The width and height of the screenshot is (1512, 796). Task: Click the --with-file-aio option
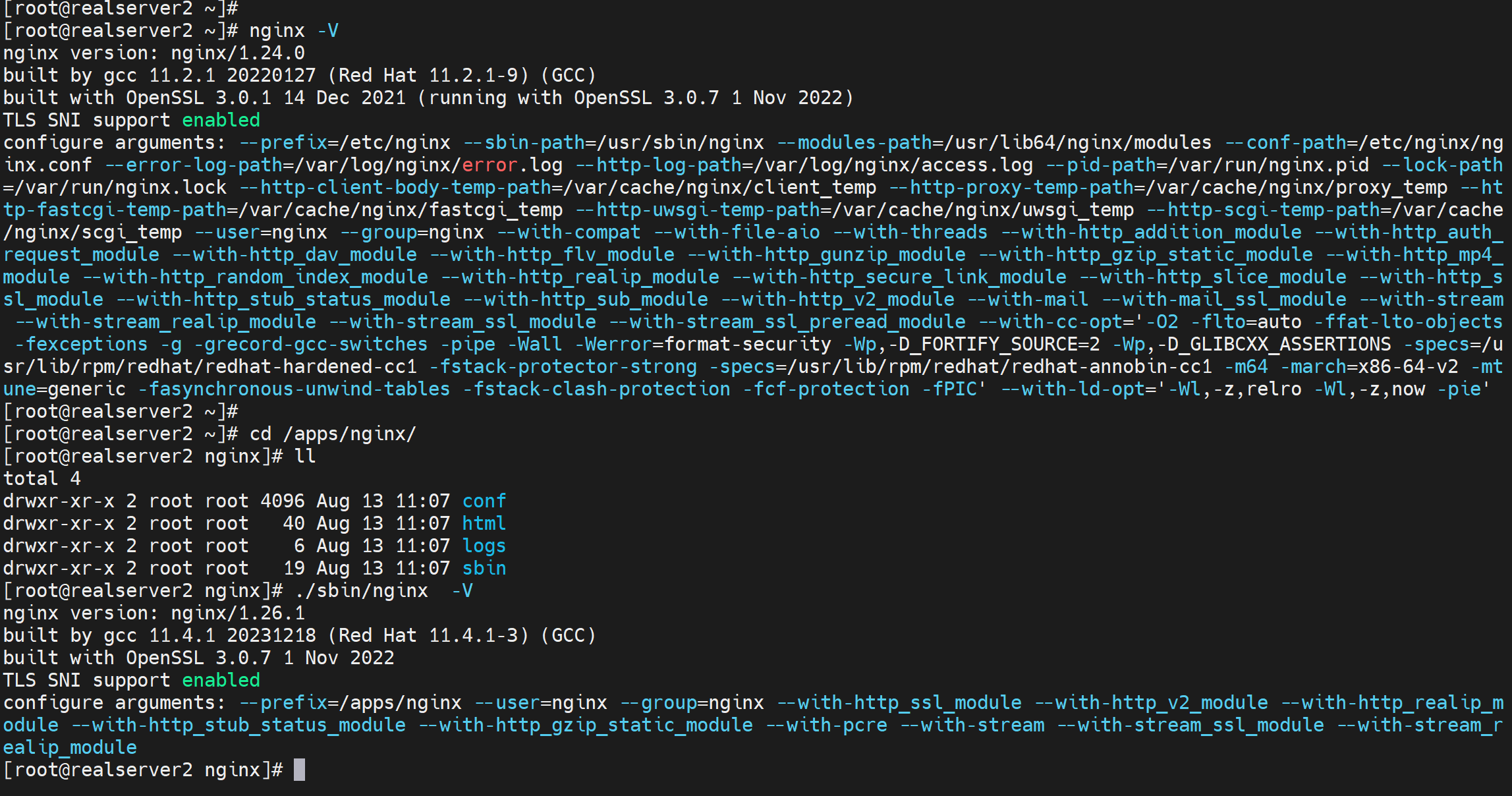737,232
